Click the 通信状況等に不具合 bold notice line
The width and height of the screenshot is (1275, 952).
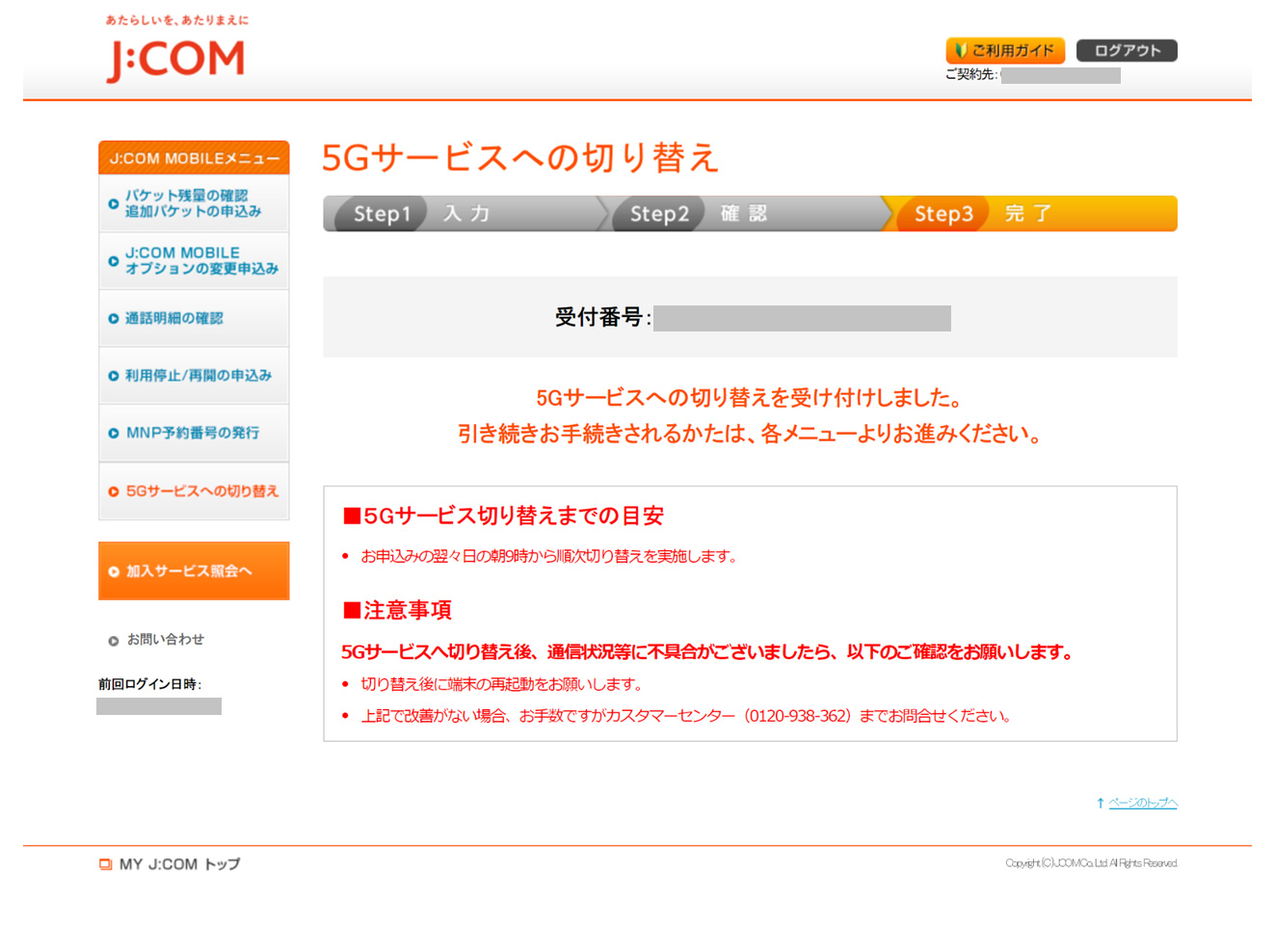(707, 652)
